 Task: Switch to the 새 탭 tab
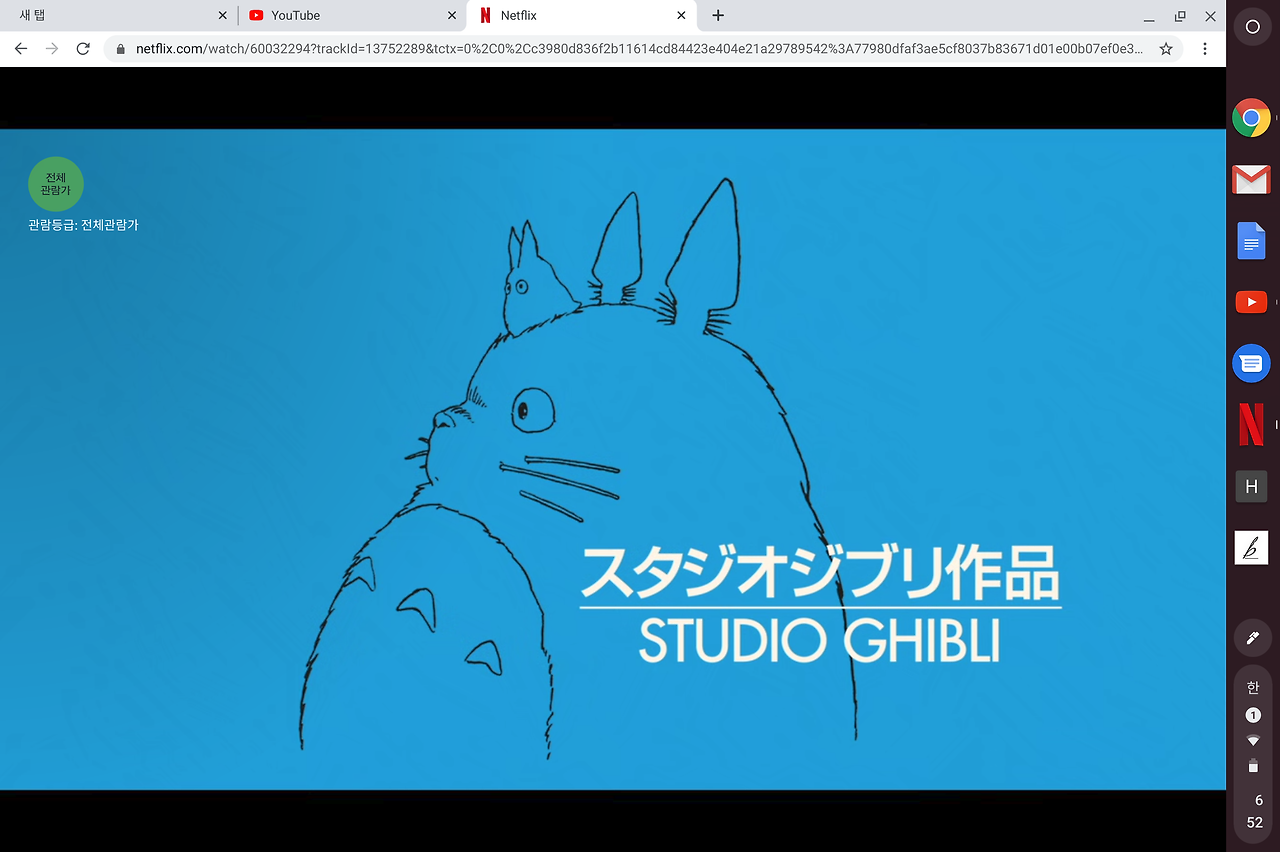click(x=119, y=16)
